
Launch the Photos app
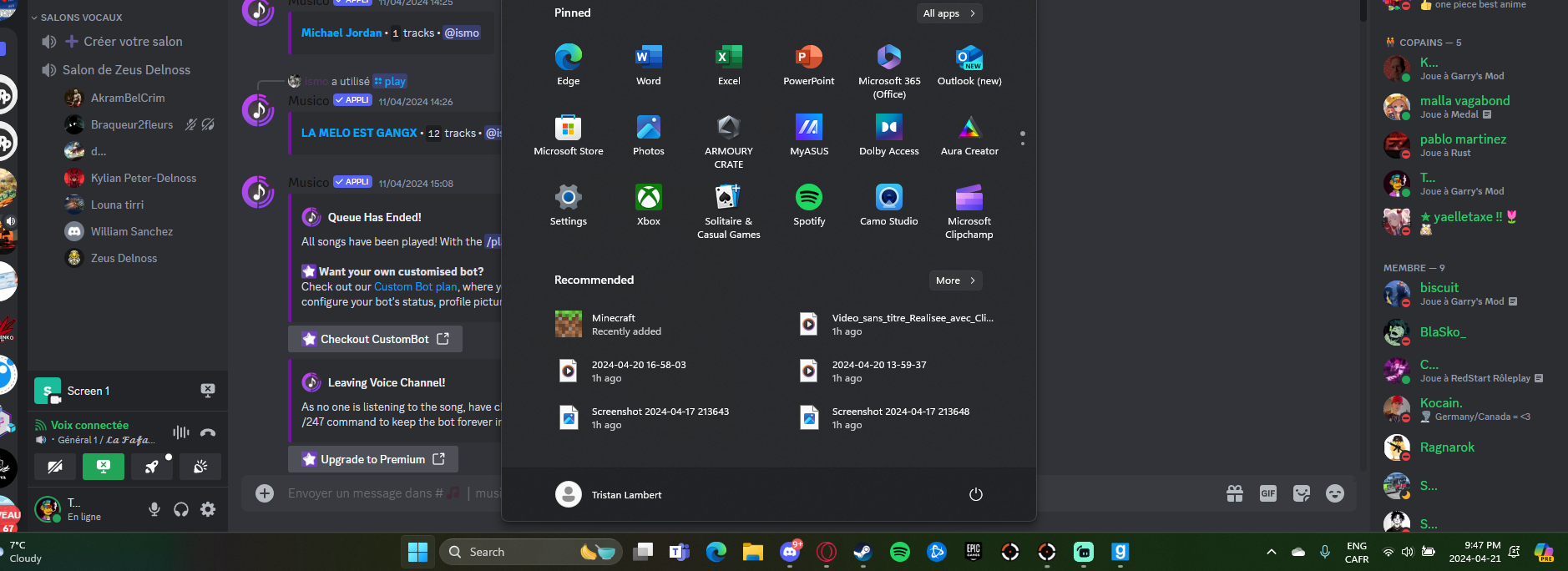(648, 135)
